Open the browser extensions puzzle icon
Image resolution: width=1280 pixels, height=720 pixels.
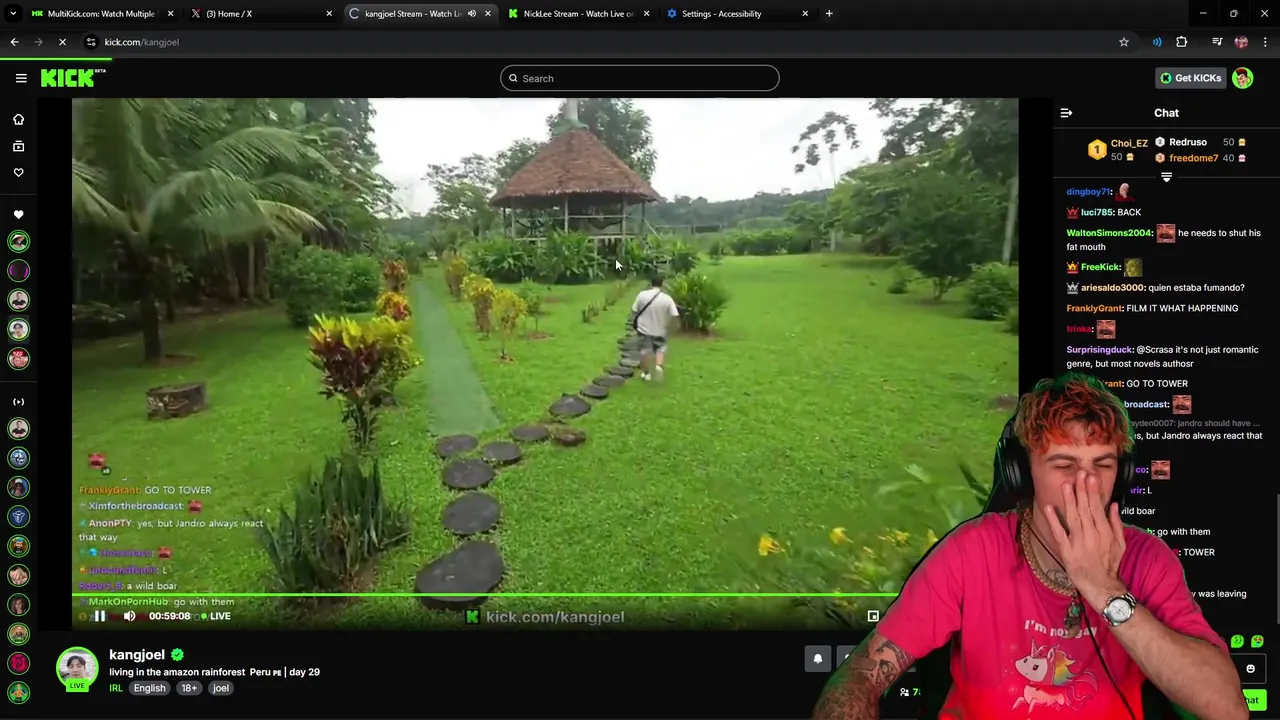coord(1182,42)
